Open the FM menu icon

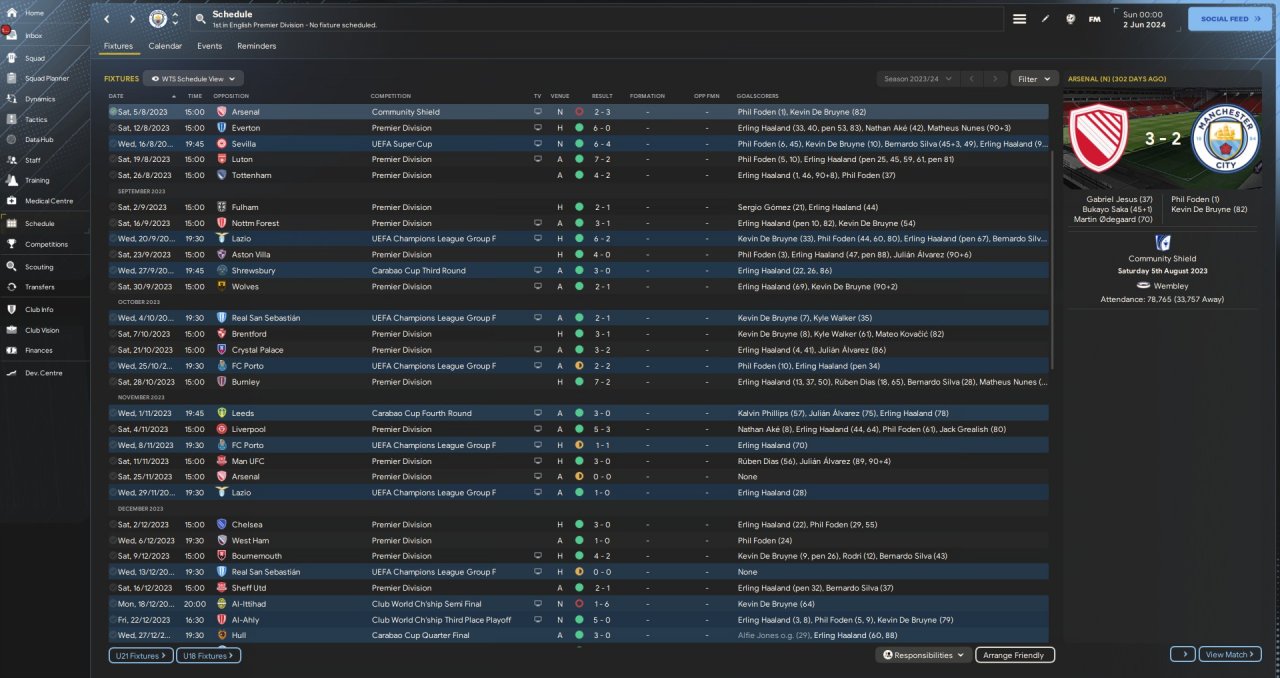pos(1095,19)
